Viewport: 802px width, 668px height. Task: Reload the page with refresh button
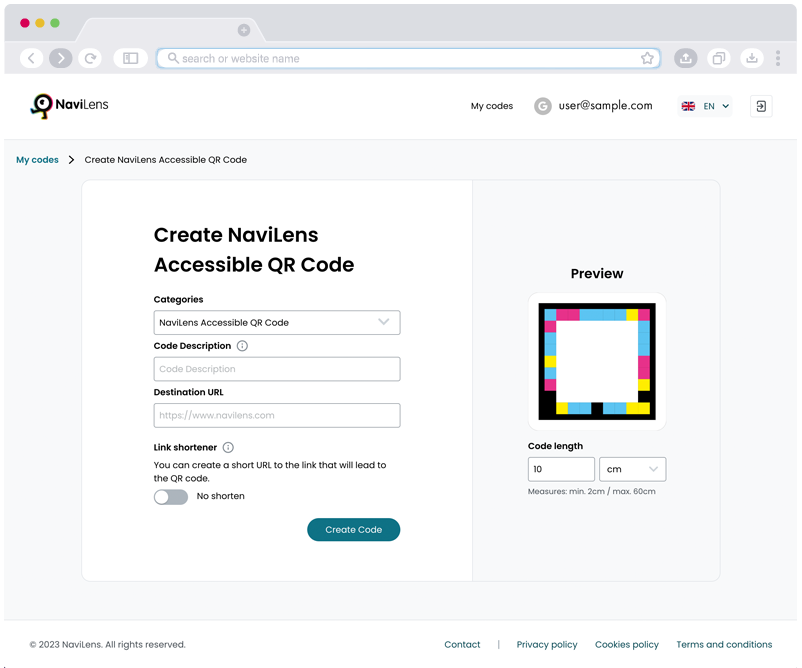91,59
